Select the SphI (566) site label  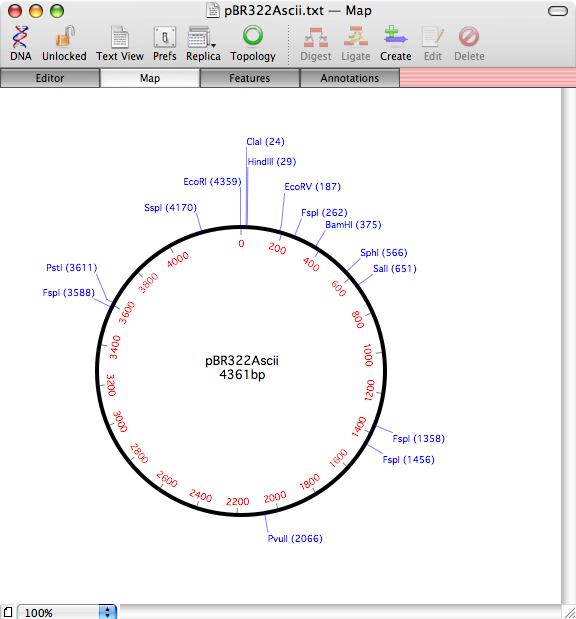pyautogui.click(x=384, y=253)
